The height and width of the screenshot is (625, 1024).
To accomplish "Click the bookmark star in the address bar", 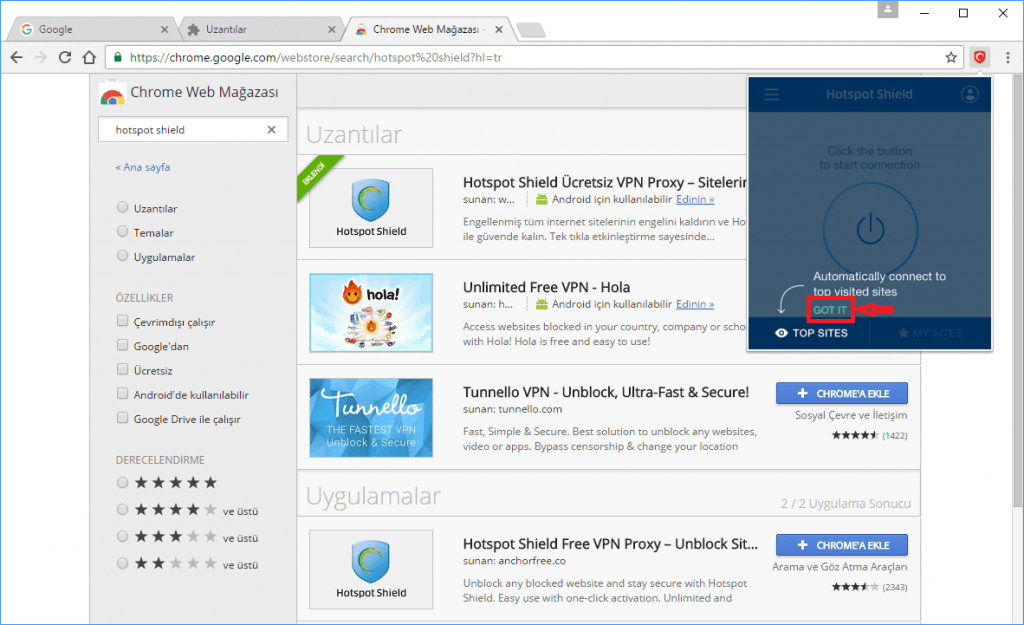I will [x=951, y=58].
